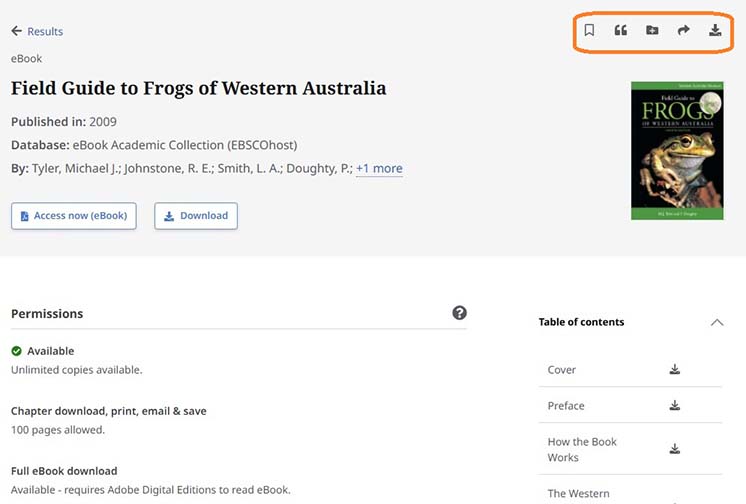Select Preface in the table of contents

566,406
